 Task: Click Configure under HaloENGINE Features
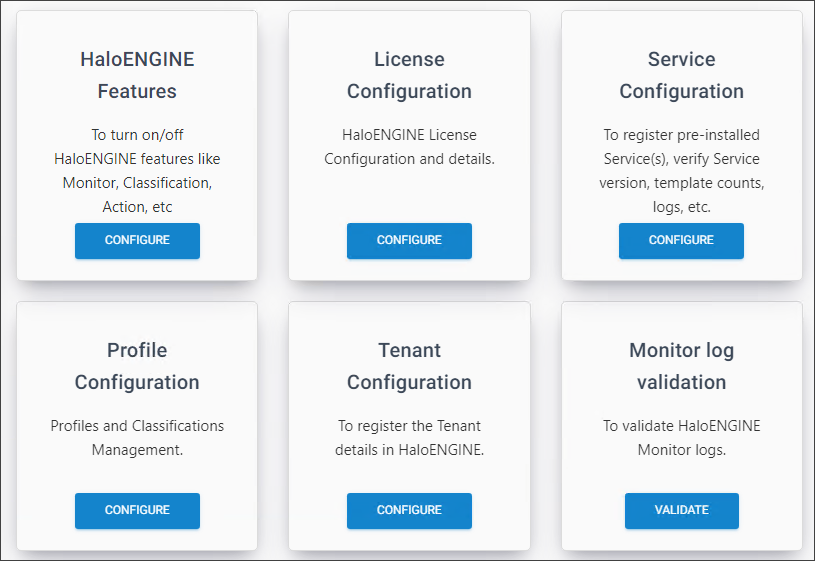pyautogui.click(x=137, y=241)
